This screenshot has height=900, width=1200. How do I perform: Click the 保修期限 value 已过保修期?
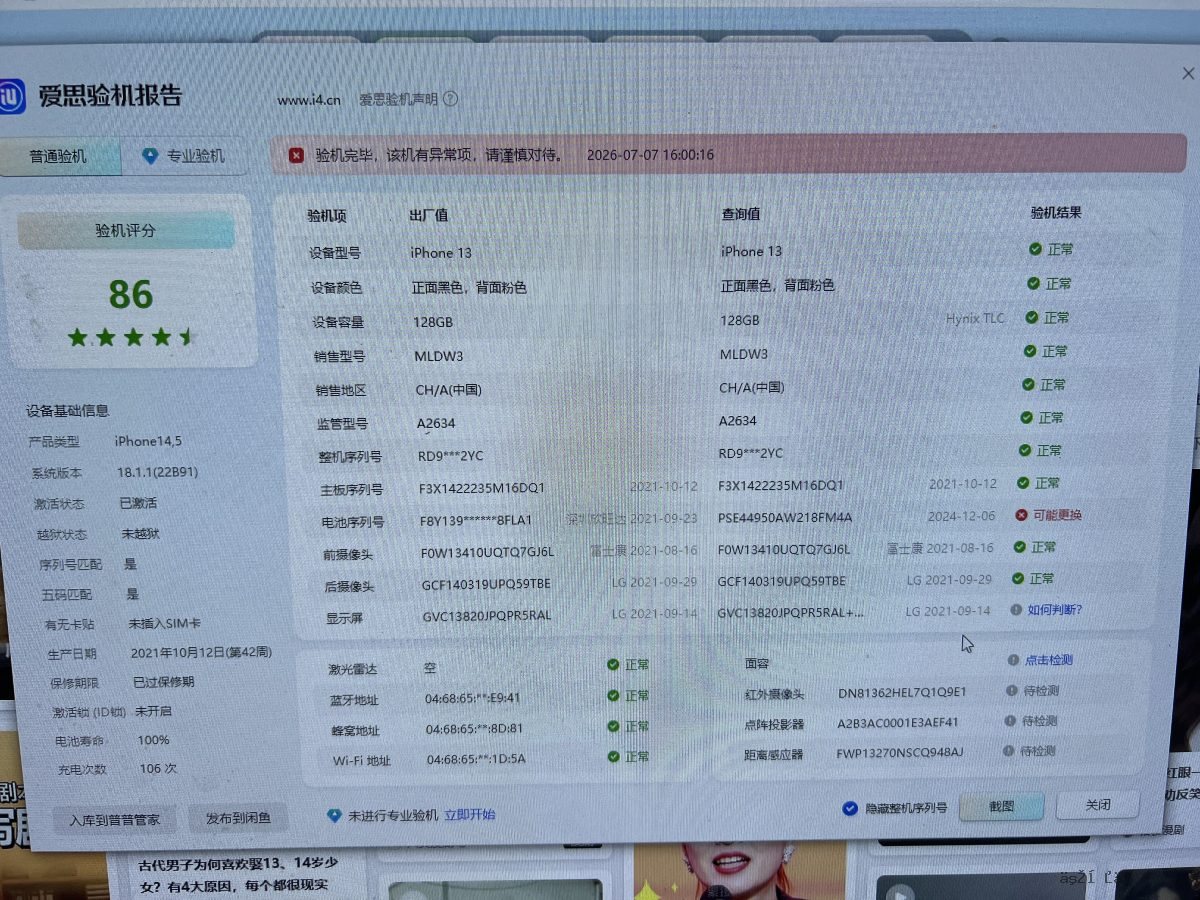(x=163, y=682)
